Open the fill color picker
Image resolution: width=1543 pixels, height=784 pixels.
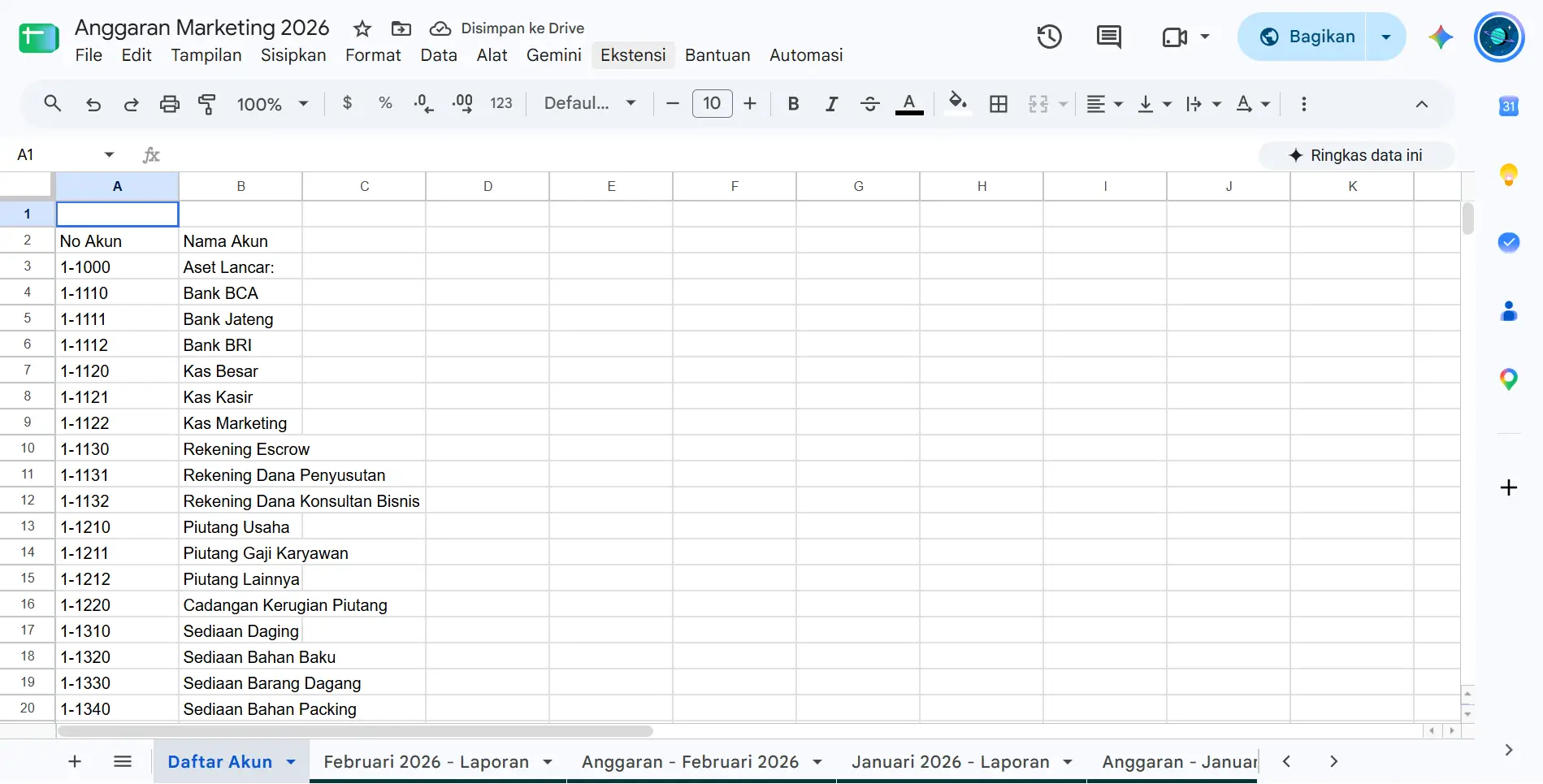click(958, 104)
